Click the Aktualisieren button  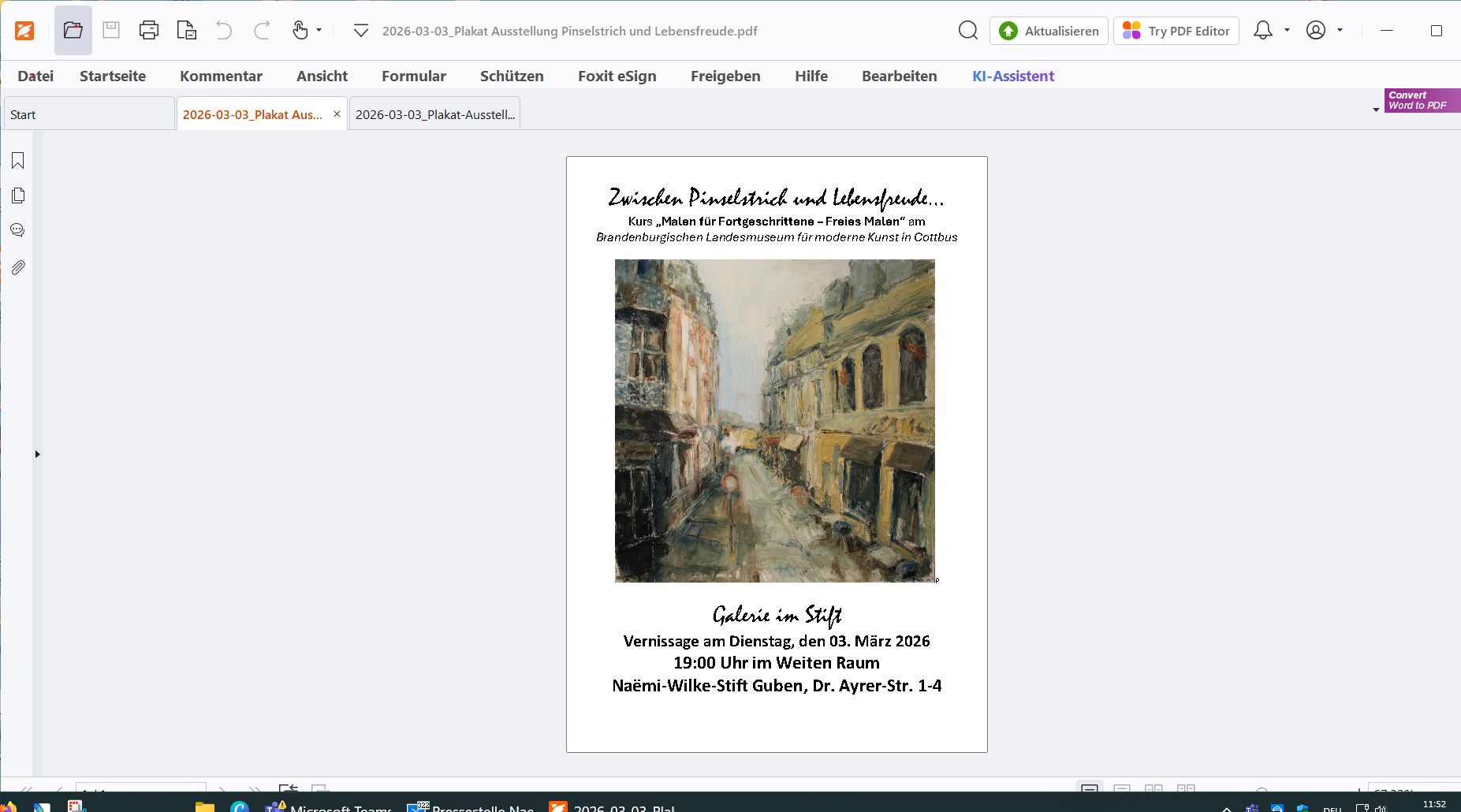pos(1049,31)
